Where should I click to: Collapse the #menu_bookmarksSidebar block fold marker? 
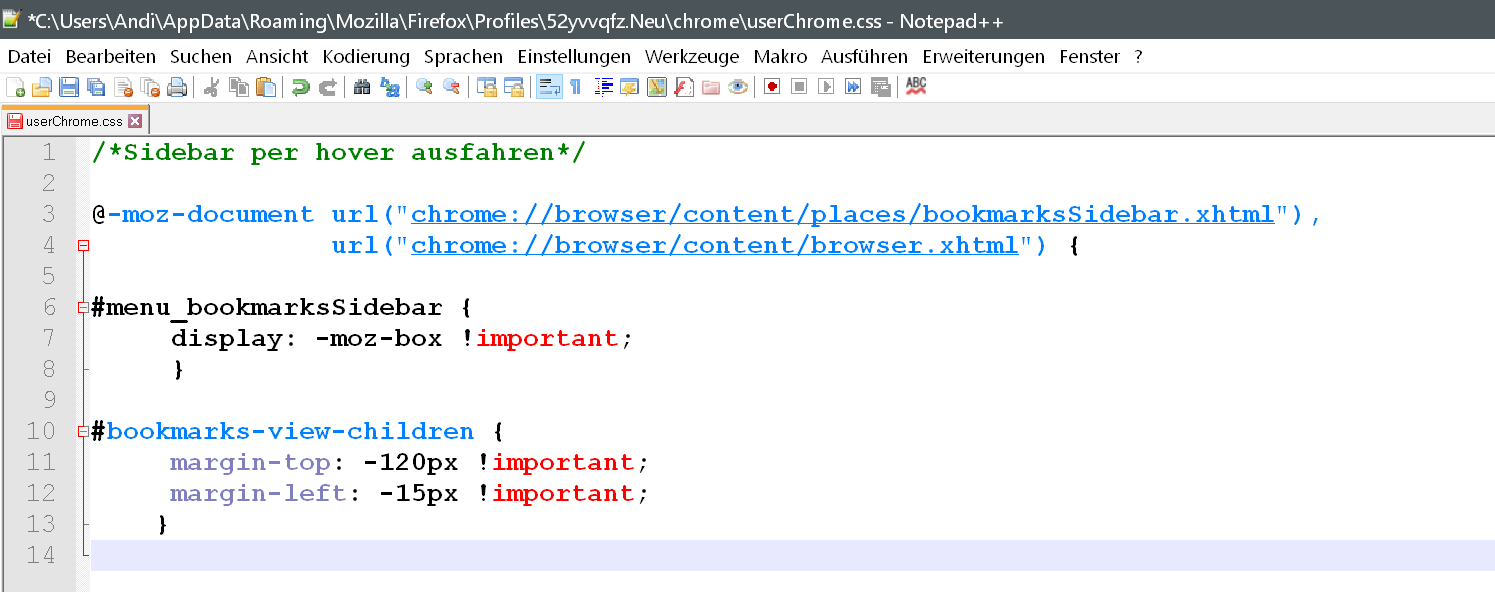click(x=84, y=307)
